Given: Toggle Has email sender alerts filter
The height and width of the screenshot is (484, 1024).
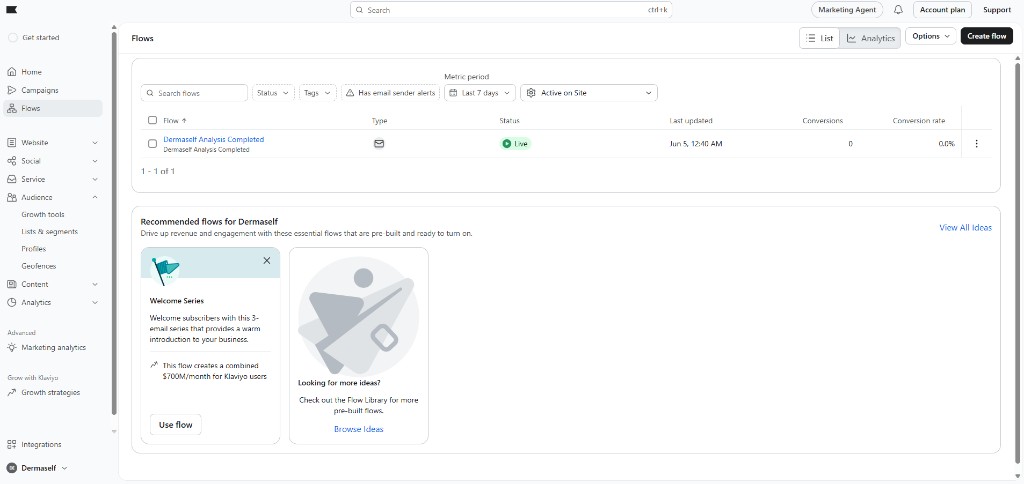Looking at the screenshot, I should click(x=391, y=93).
